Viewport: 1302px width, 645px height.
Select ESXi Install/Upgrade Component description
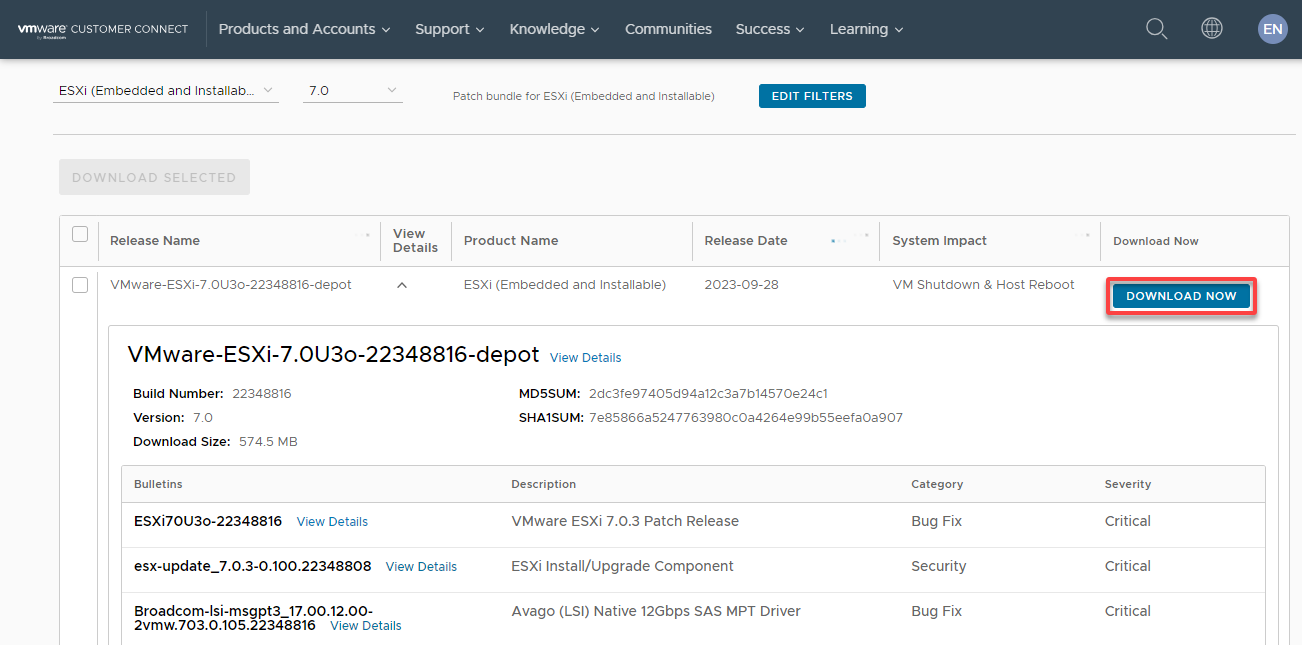(622, 566)
